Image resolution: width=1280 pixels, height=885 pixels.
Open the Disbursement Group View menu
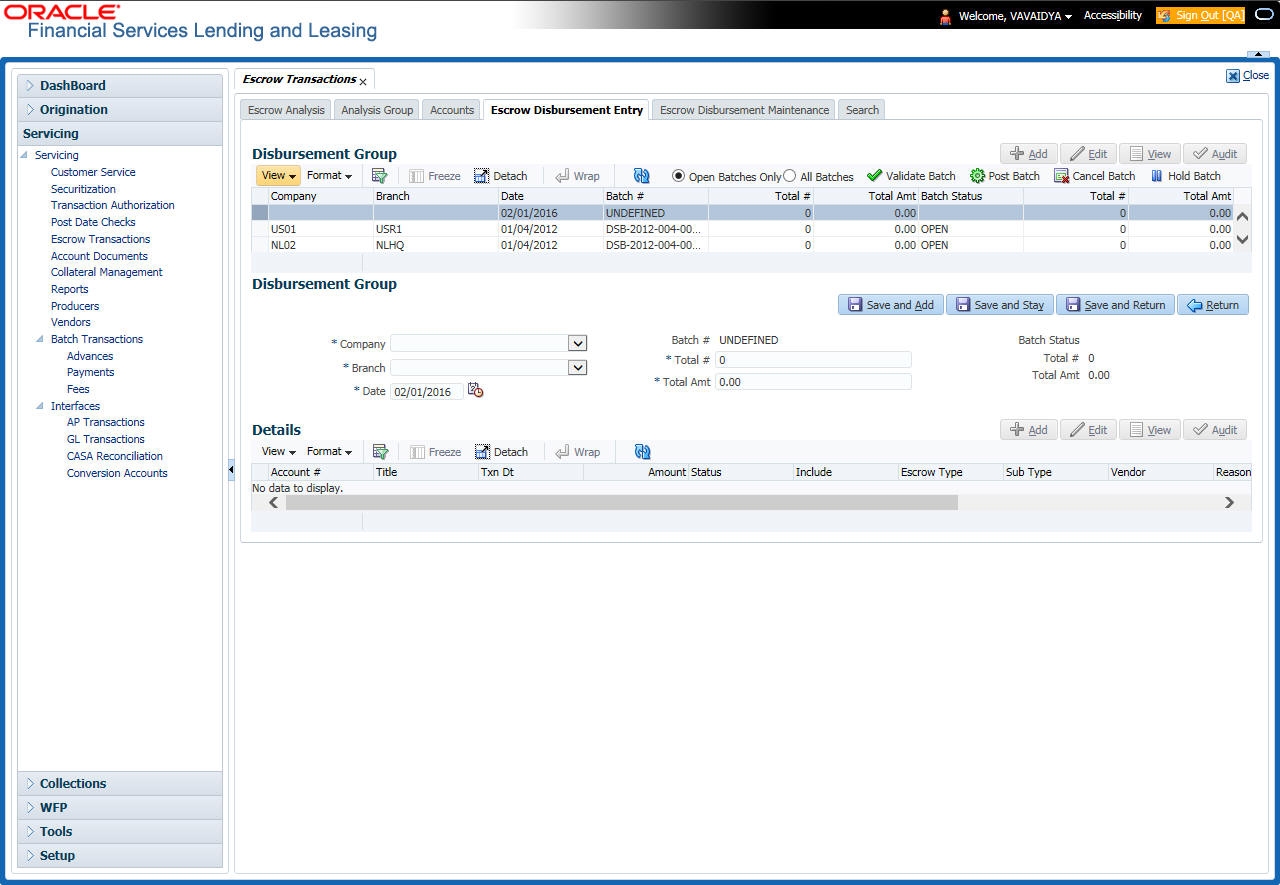(x=278, y=176)
